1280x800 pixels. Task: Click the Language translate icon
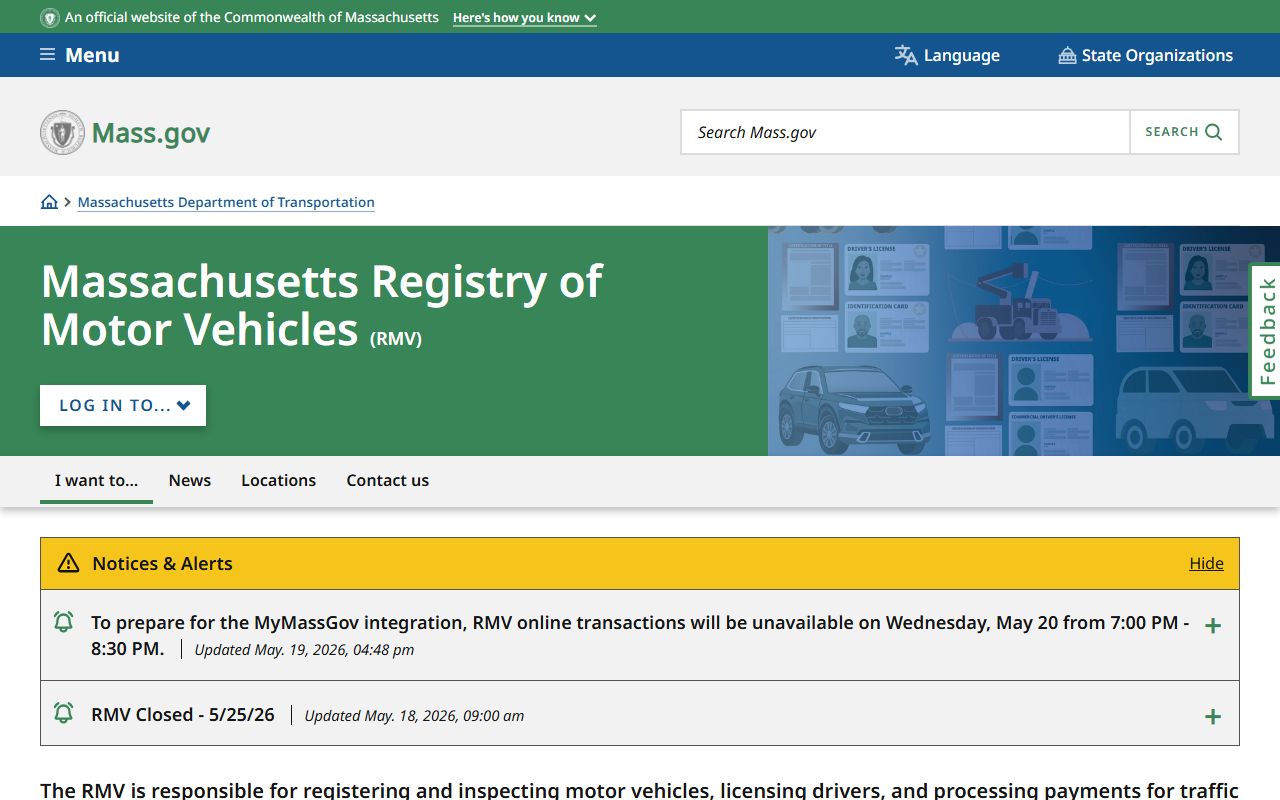click(x=906, y=55)
